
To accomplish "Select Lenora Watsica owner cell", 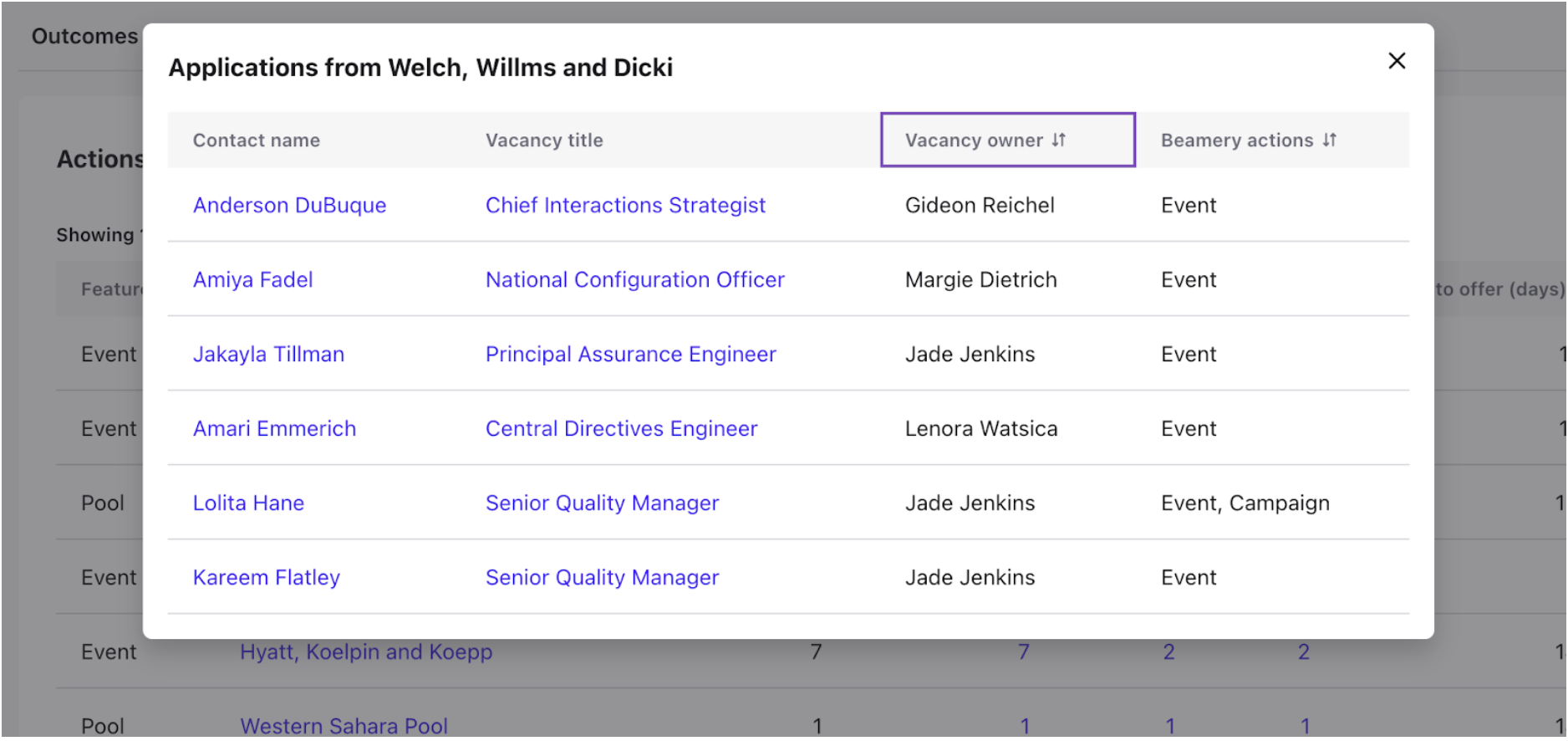I will (981, 429).
